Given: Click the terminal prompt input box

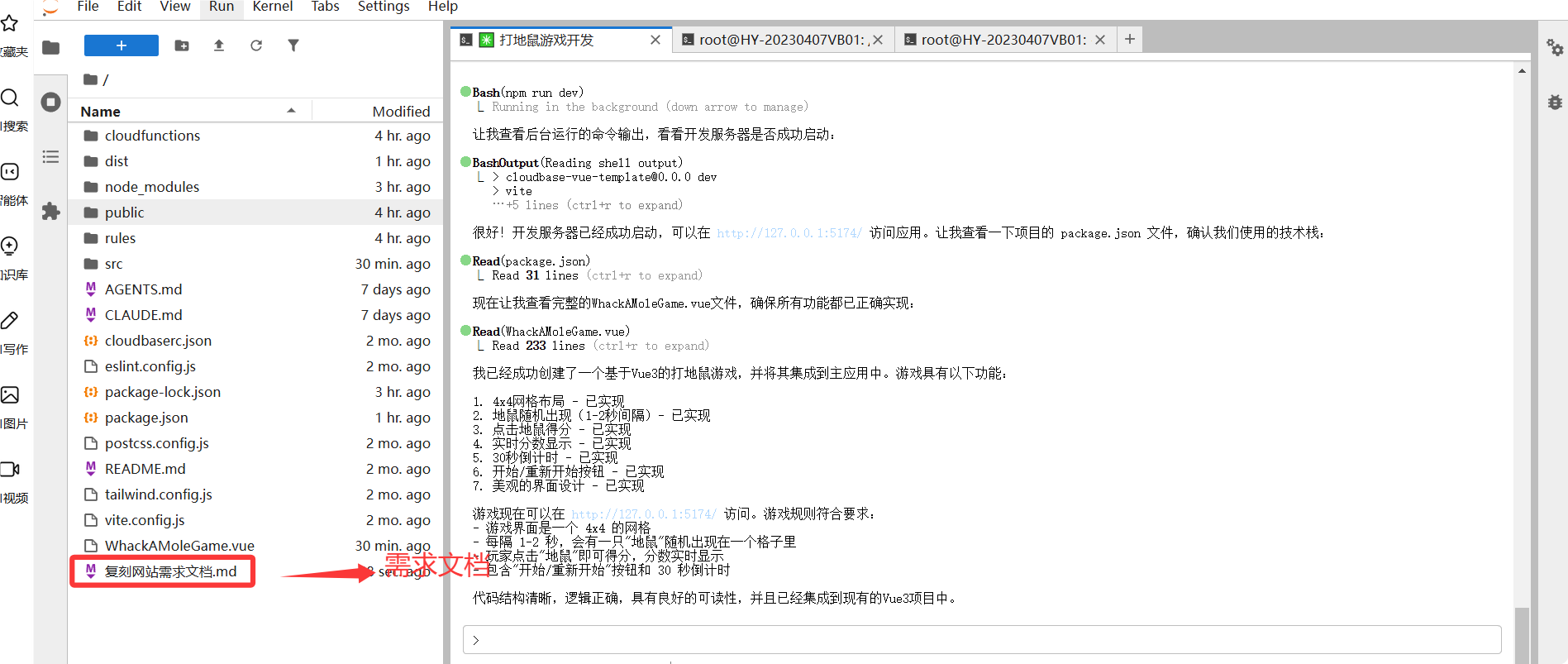Looking at the screenshot, I should click(x=982, y=640).
